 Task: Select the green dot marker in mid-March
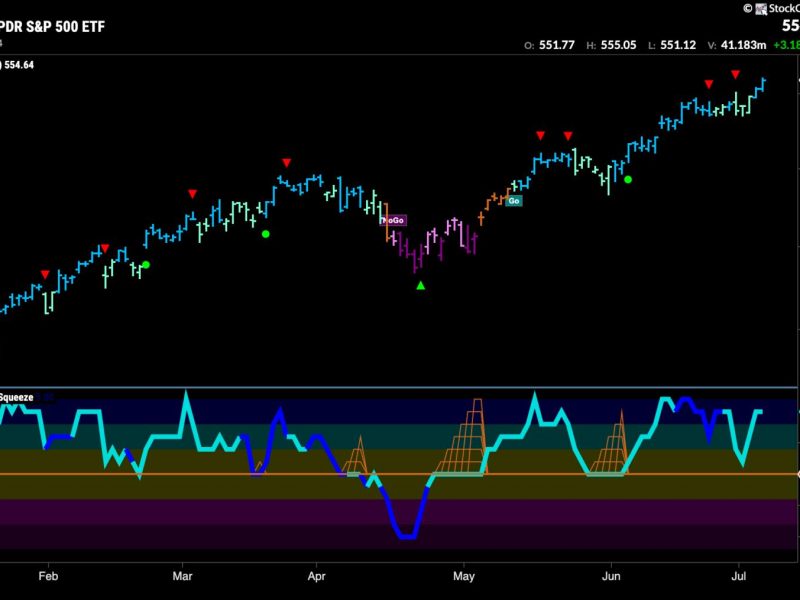(265, 234)
